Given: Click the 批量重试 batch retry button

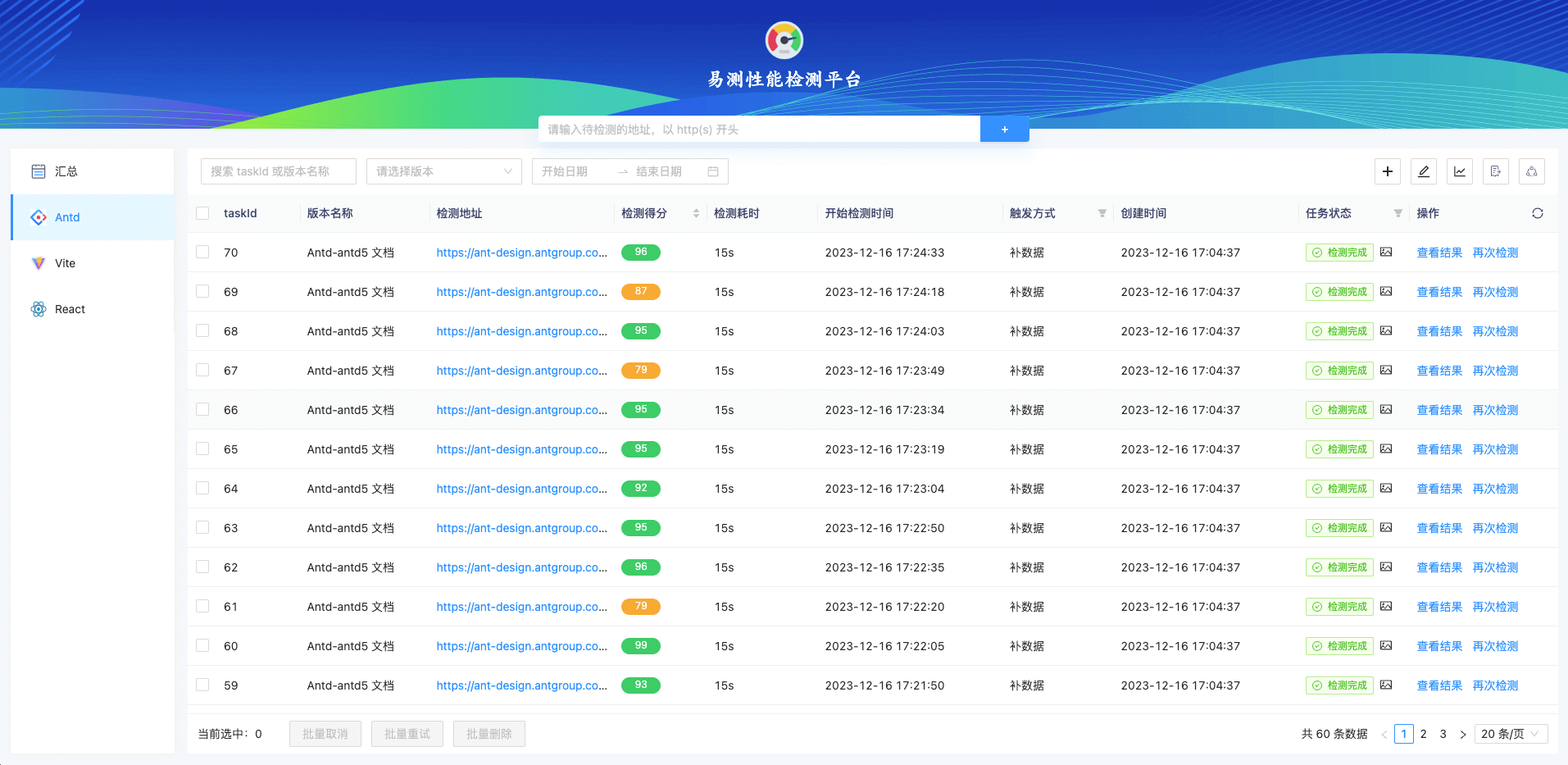Looking at the screenshot, I should click(407, 734).
